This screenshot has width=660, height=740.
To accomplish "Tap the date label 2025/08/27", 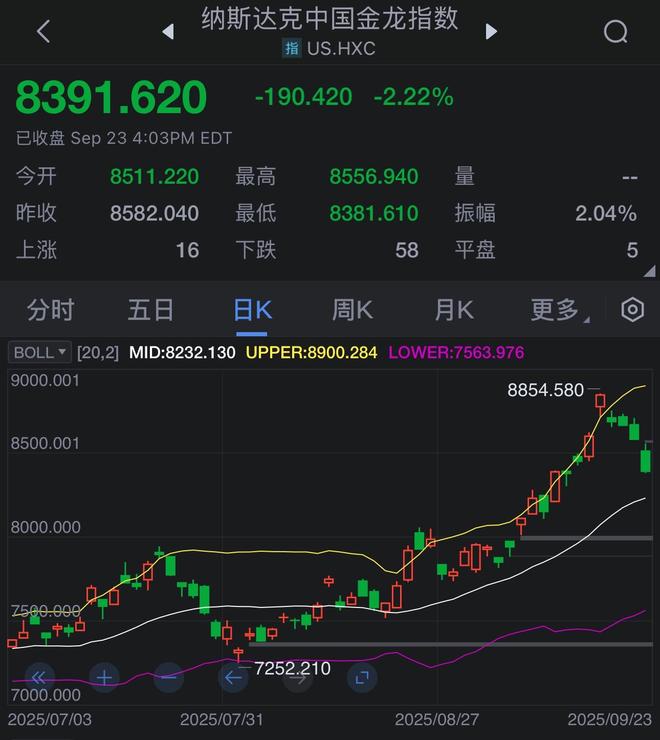I will pyautogui.click(x=437, y=720).
